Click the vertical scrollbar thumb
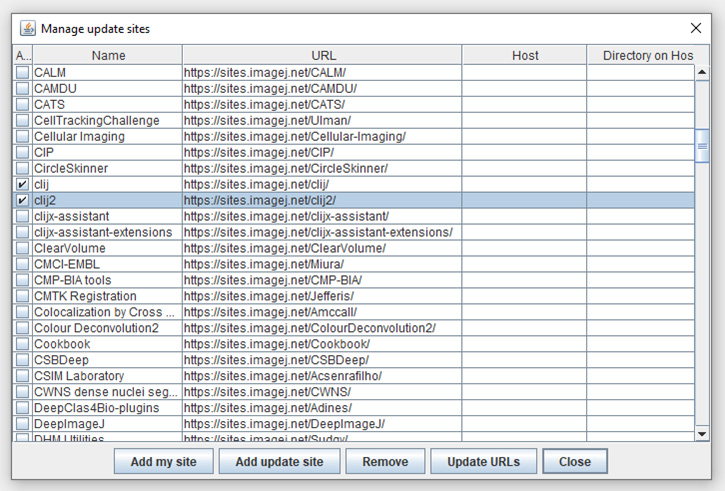The image size is (725, 491). (702, 146)
